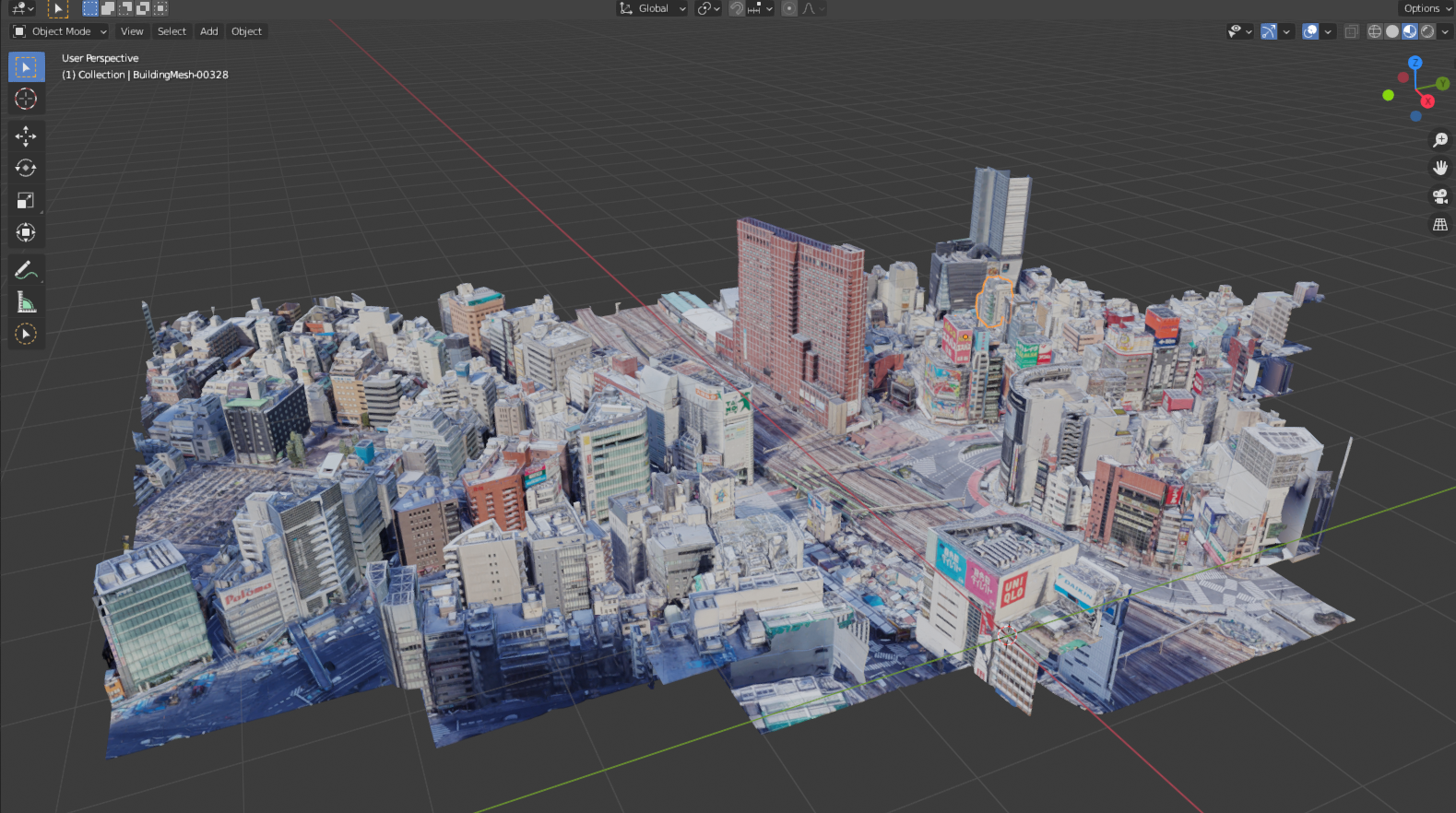This screenshot has width=1456, height=813.
Task: Set selection mode to Extend
Action: (x=108, y=8)
